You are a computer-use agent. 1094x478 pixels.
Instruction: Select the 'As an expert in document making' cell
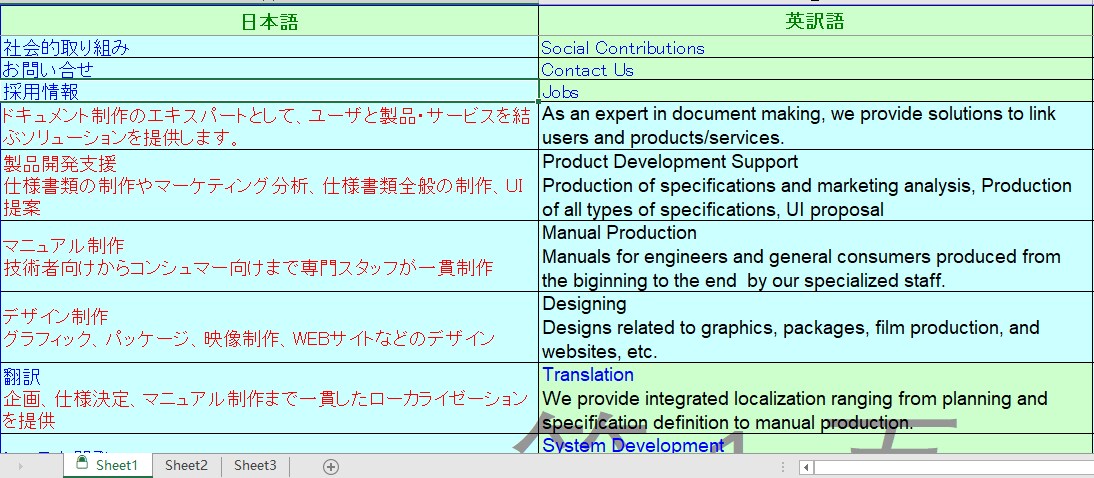(x=816, y=126)
